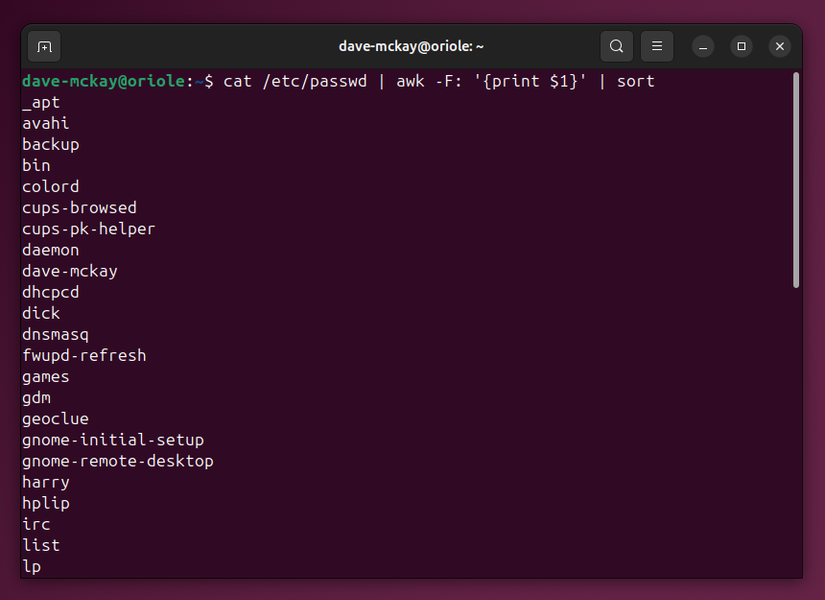Select the fwupd-refresh text
Screen dimensions: 825x600
click(84, 355)
